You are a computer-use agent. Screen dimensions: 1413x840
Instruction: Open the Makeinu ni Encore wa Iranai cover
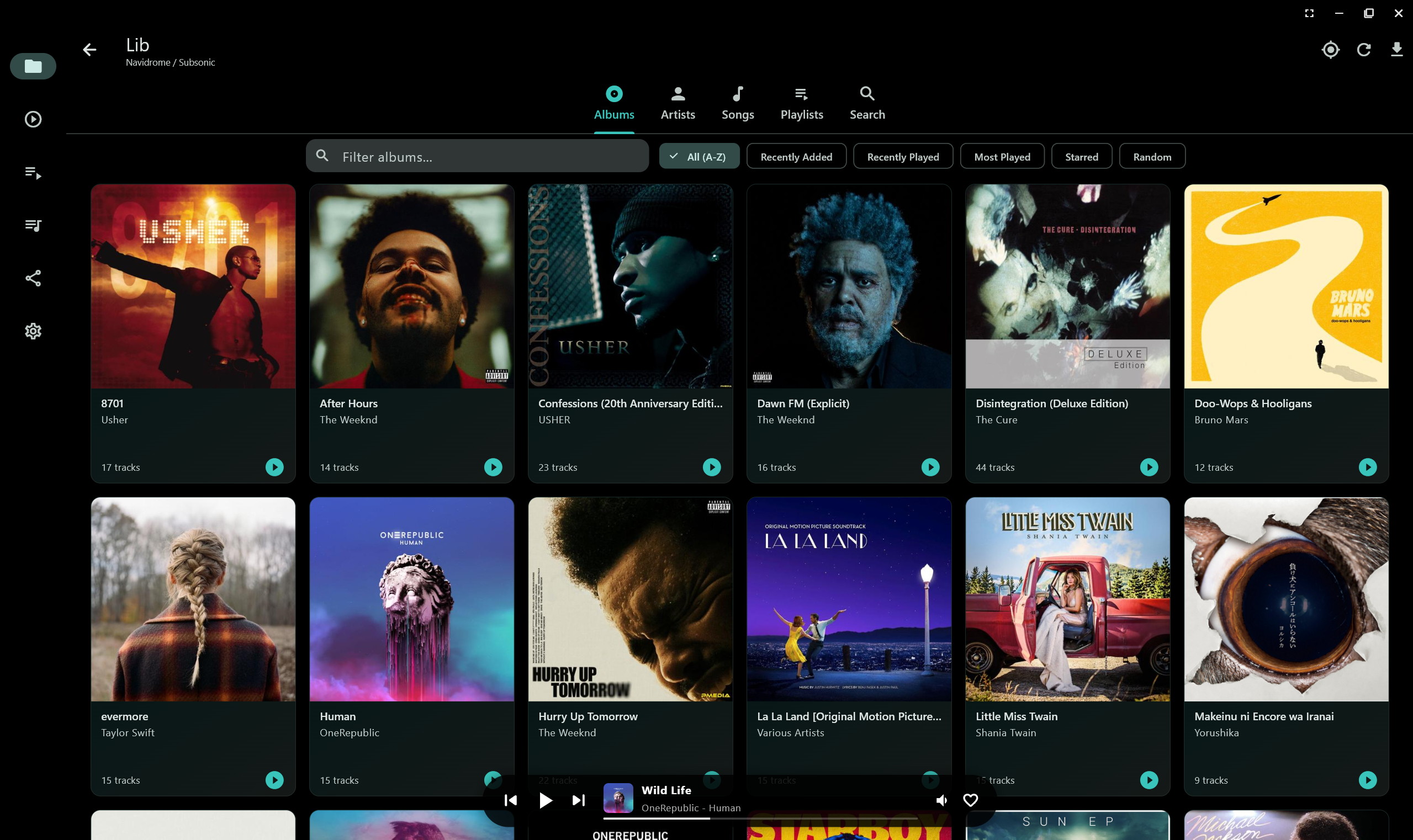click(x=1286, y=599)
